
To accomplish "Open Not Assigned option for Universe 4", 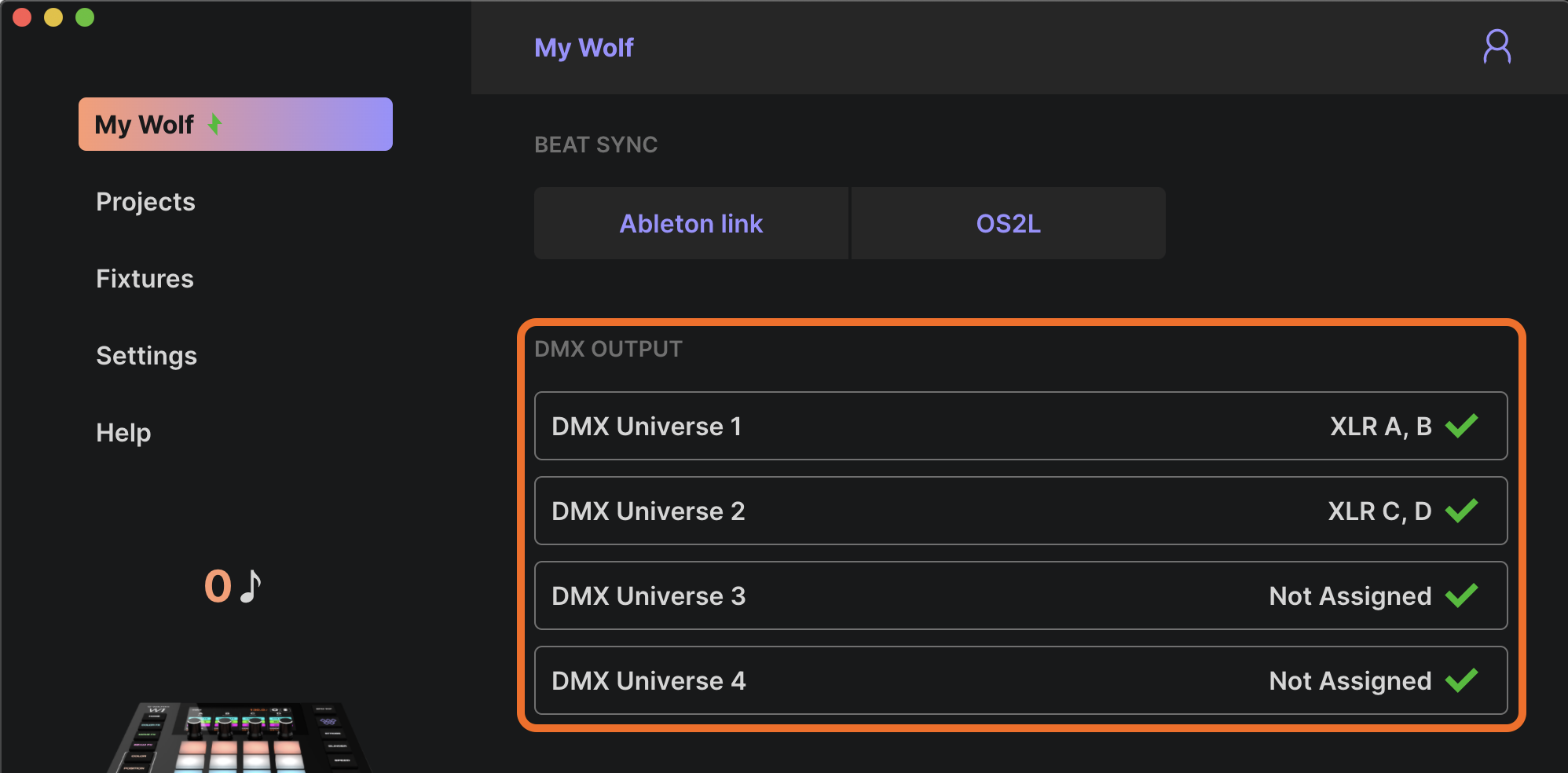I will pos(1350,681).
